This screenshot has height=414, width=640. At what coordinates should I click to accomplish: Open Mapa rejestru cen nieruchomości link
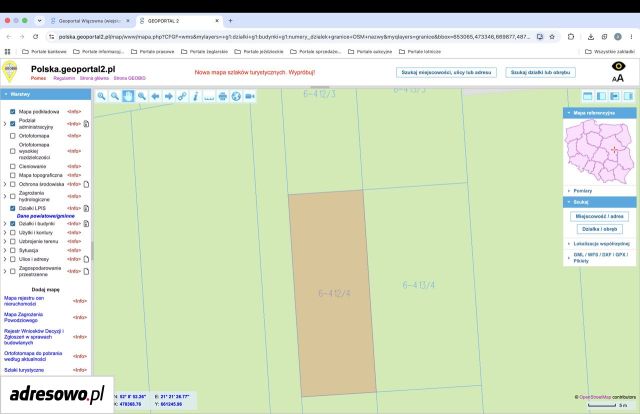tap(24, 301)
